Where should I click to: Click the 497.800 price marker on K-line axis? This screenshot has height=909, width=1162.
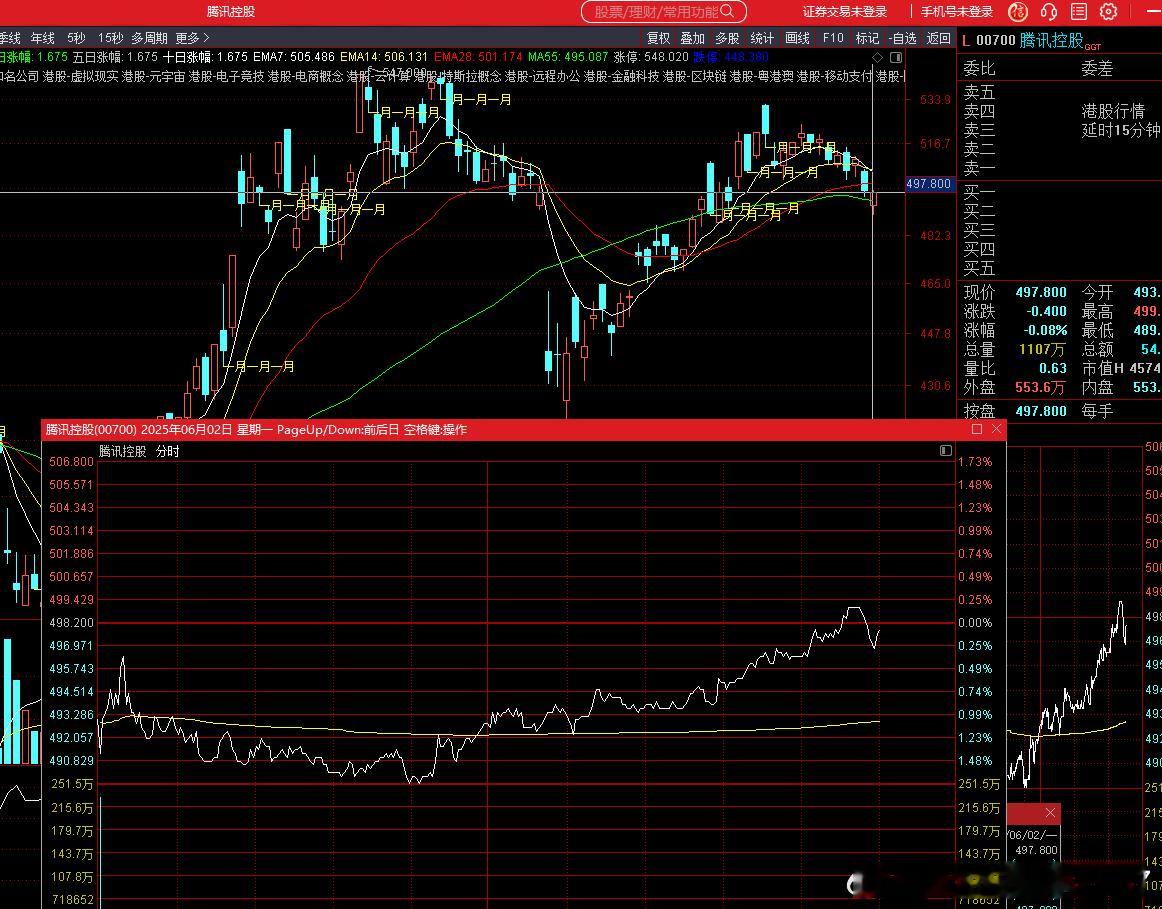(929, 184)
